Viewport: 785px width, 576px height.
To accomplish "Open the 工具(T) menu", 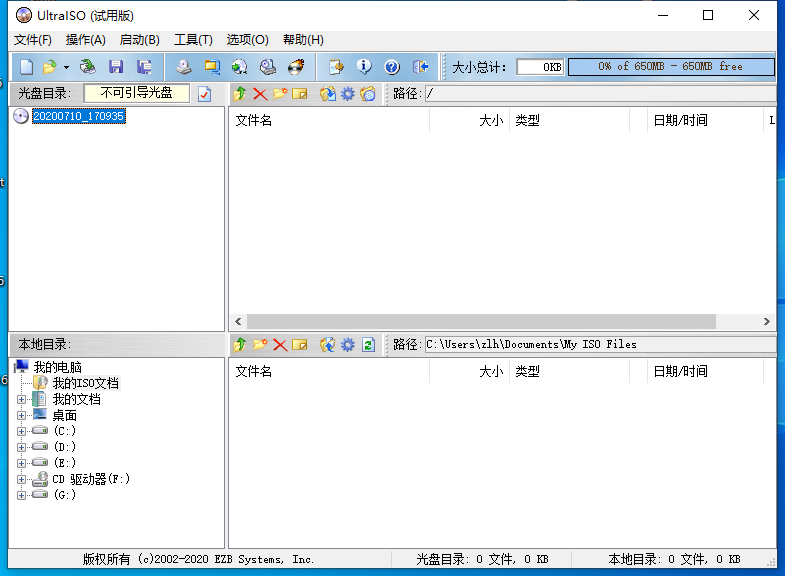I will 193,40.
